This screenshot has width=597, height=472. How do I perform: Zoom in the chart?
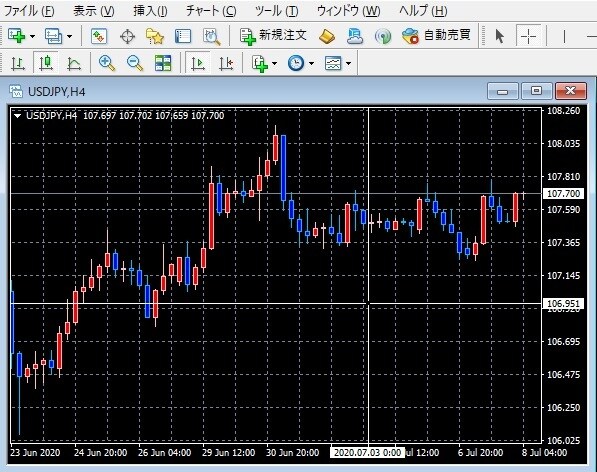[107, 63]
